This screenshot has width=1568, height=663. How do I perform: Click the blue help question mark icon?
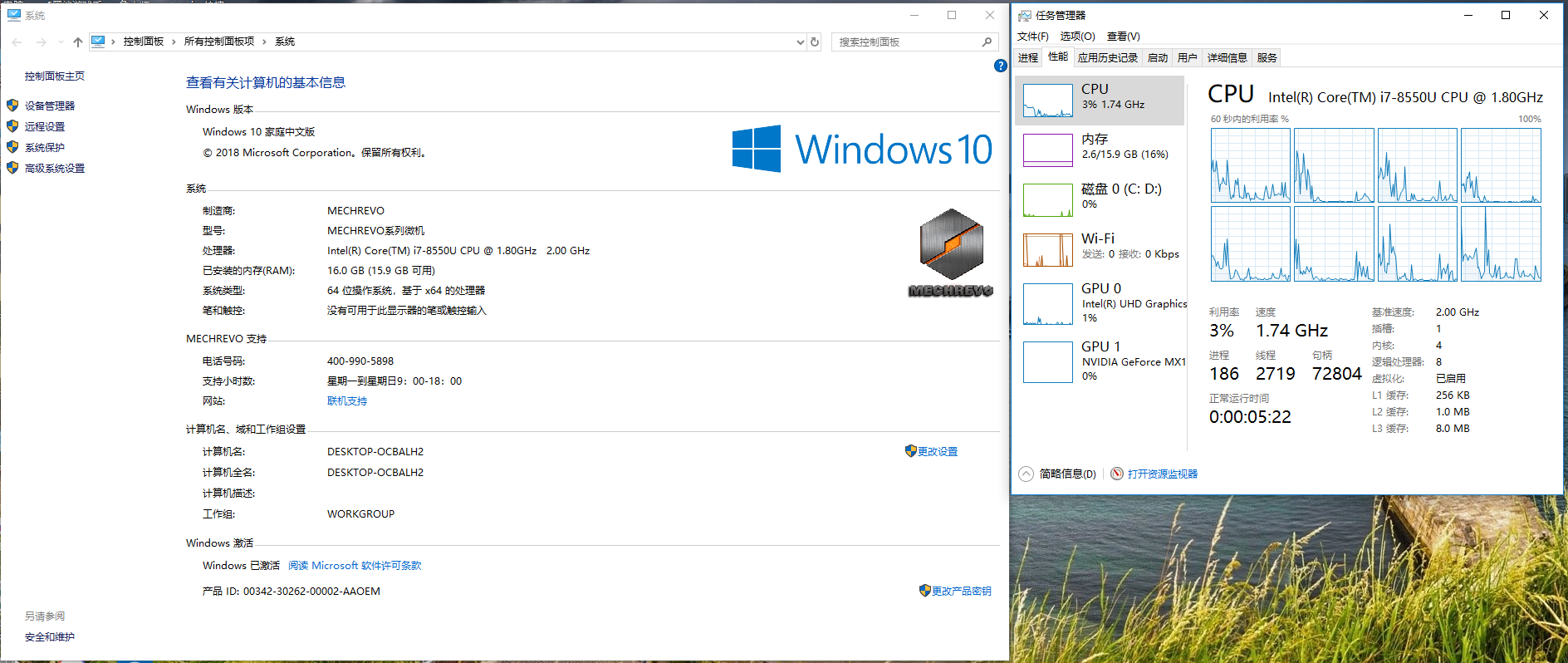[1000, 66]
